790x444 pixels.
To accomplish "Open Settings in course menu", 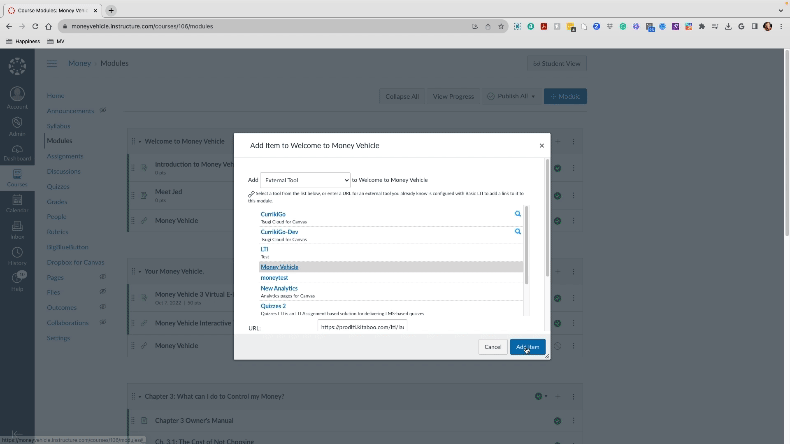I will [58, 338].
